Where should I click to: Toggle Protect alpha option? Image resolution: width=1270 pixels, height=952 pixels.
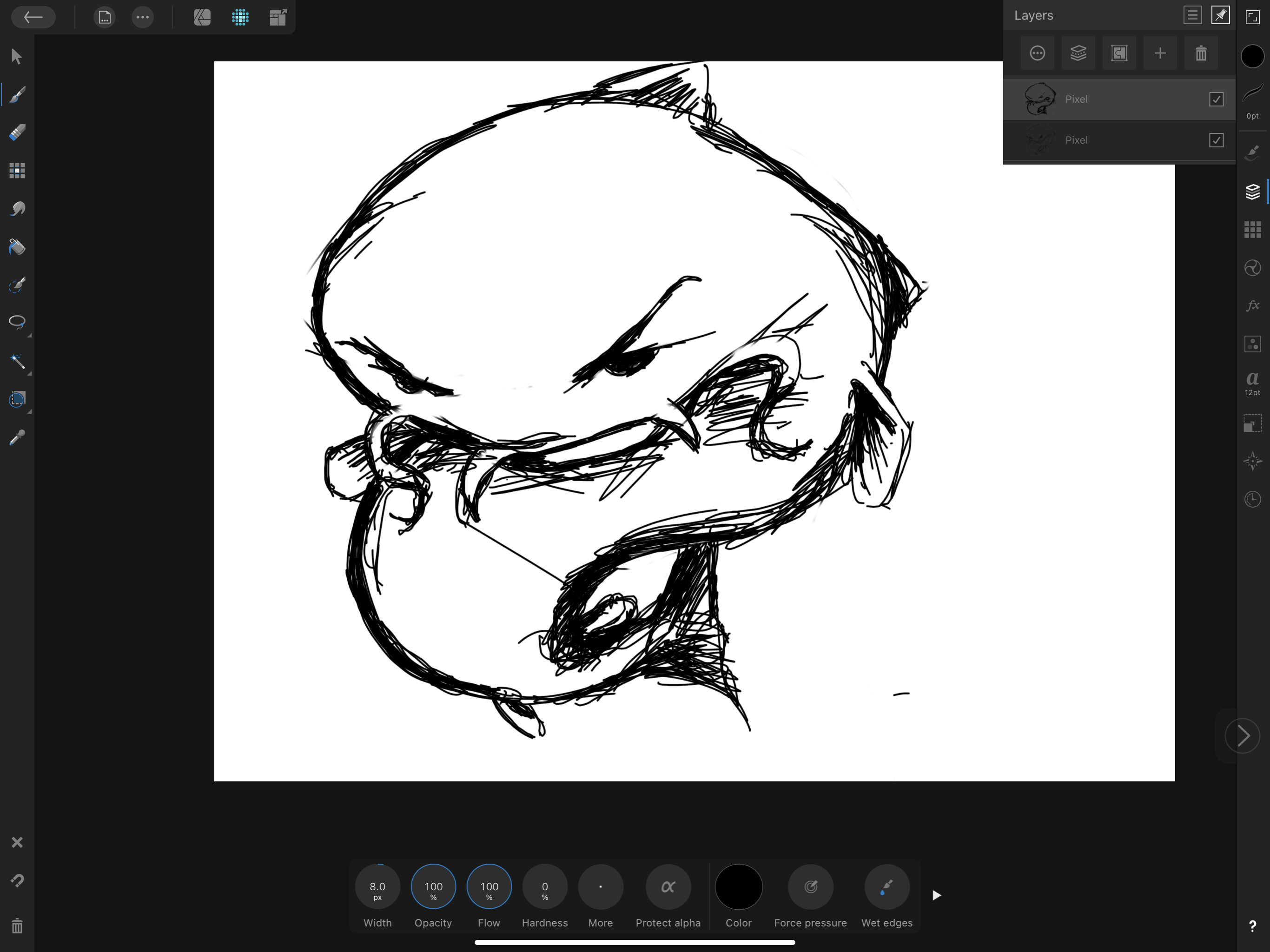pyautogui.click(x=668, y=887)
